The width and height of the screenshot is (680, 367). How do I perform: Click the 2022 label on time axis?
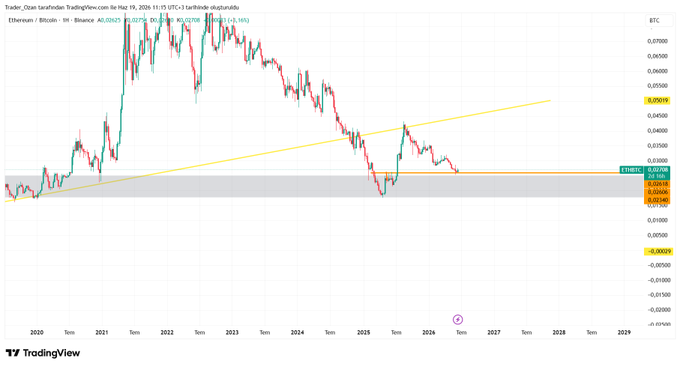[x=167, y=333]
